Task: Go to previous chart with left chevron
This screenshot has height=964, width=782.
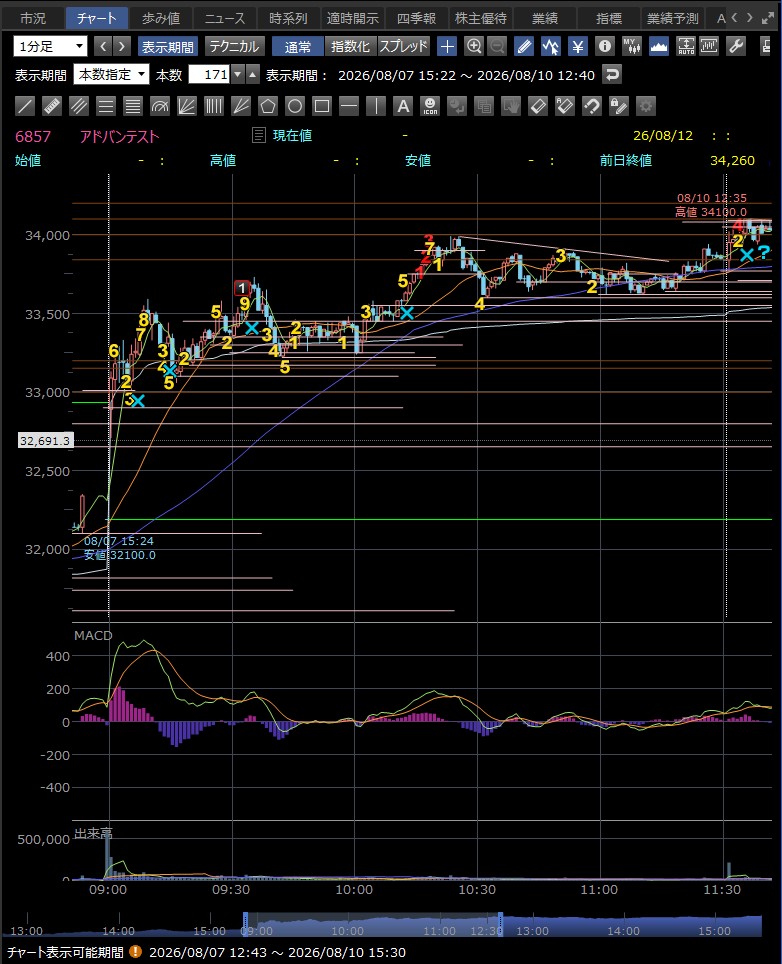Action: (x=103, y=46)
